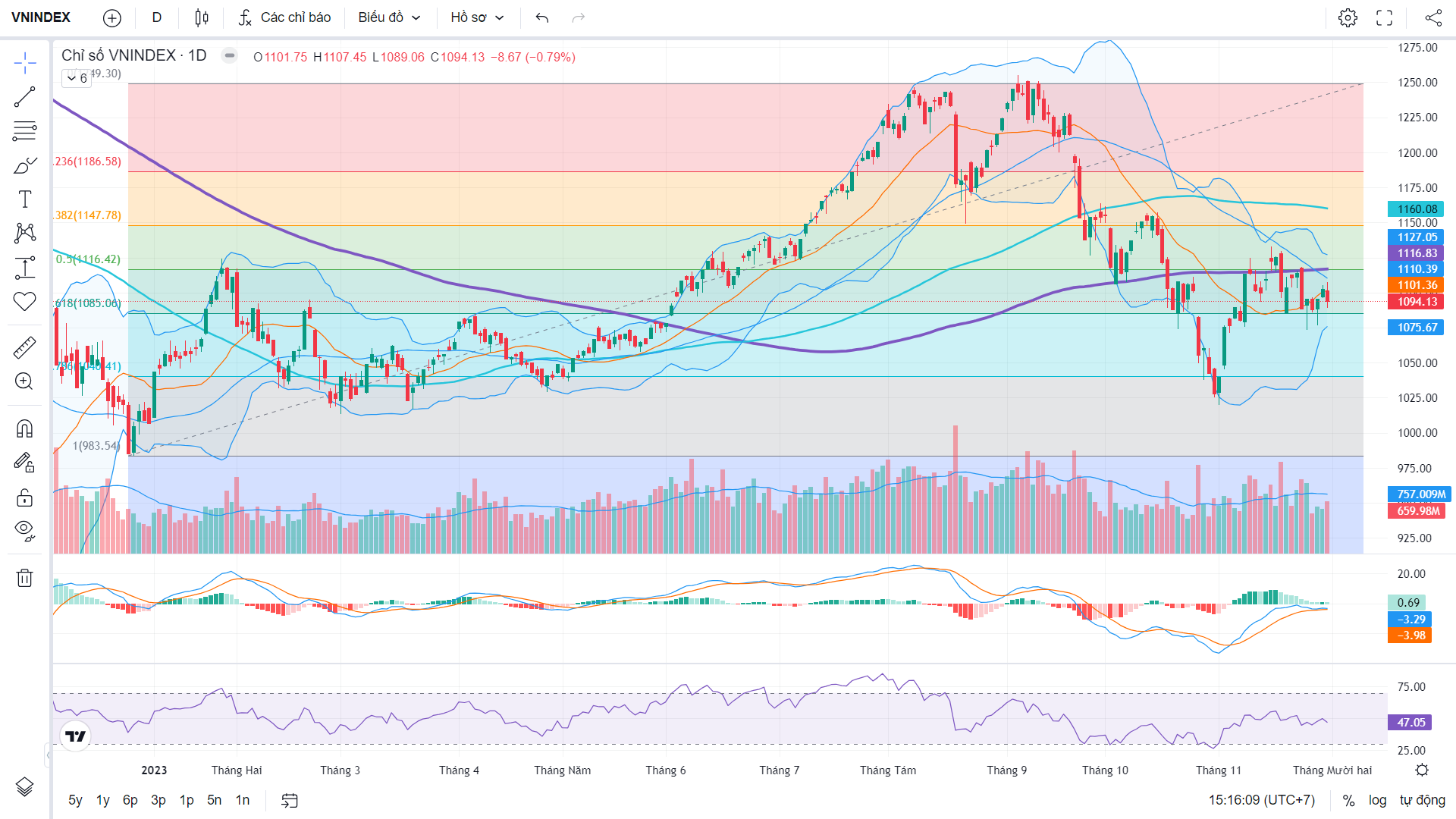This screenshot has width=1456, height=819.
Task: Select the brush drawing tool
Action: 24,165
